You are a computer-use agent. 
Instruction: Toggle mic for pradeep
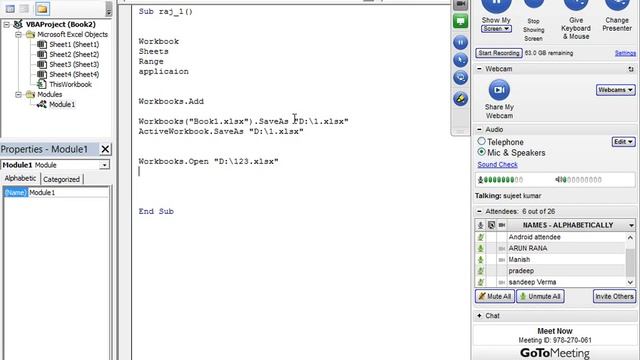click(480, 271)
